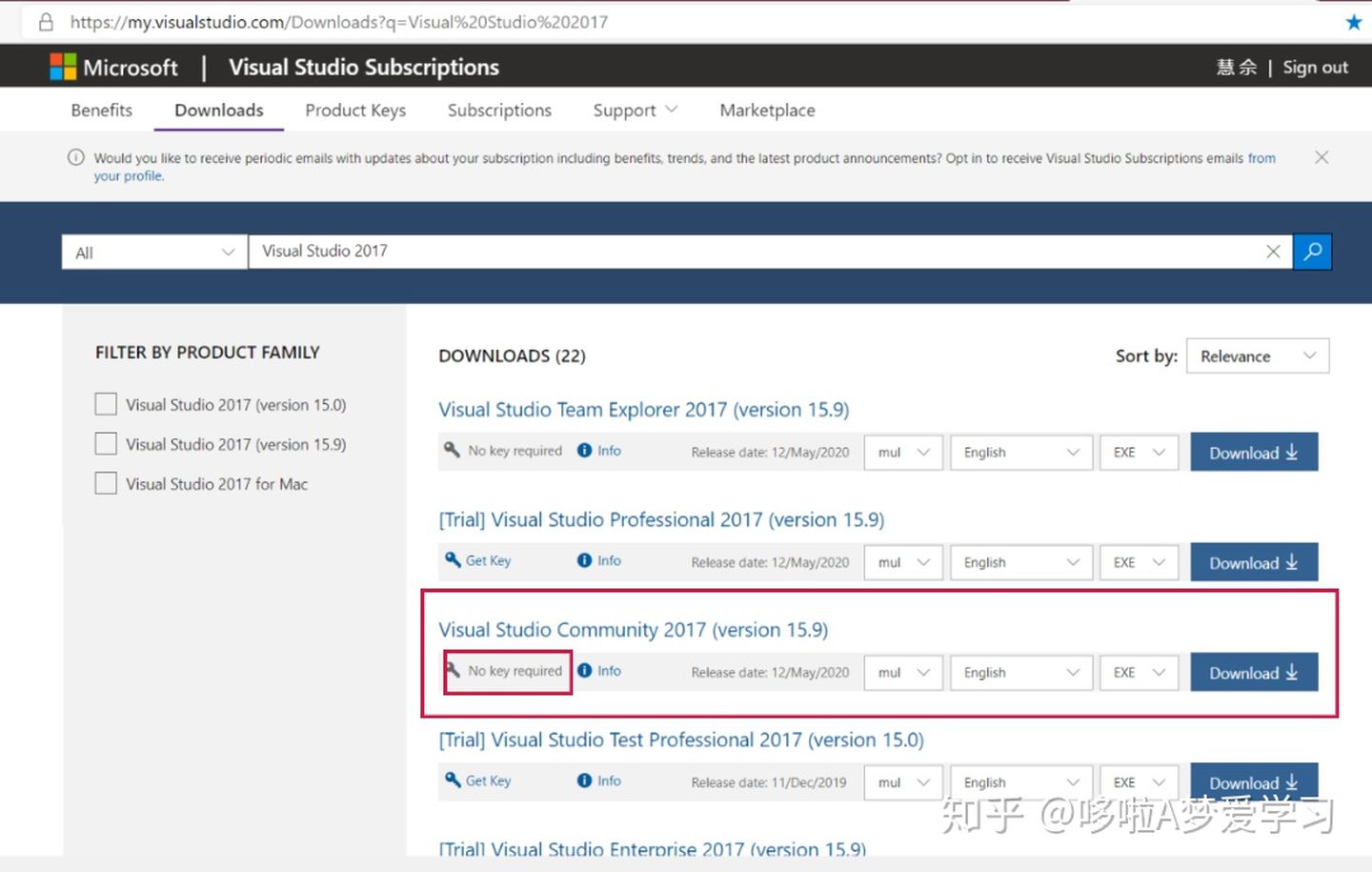Click the Info icon for Team Explorer 2017
1372x872 pixels.
click(585, 451)
